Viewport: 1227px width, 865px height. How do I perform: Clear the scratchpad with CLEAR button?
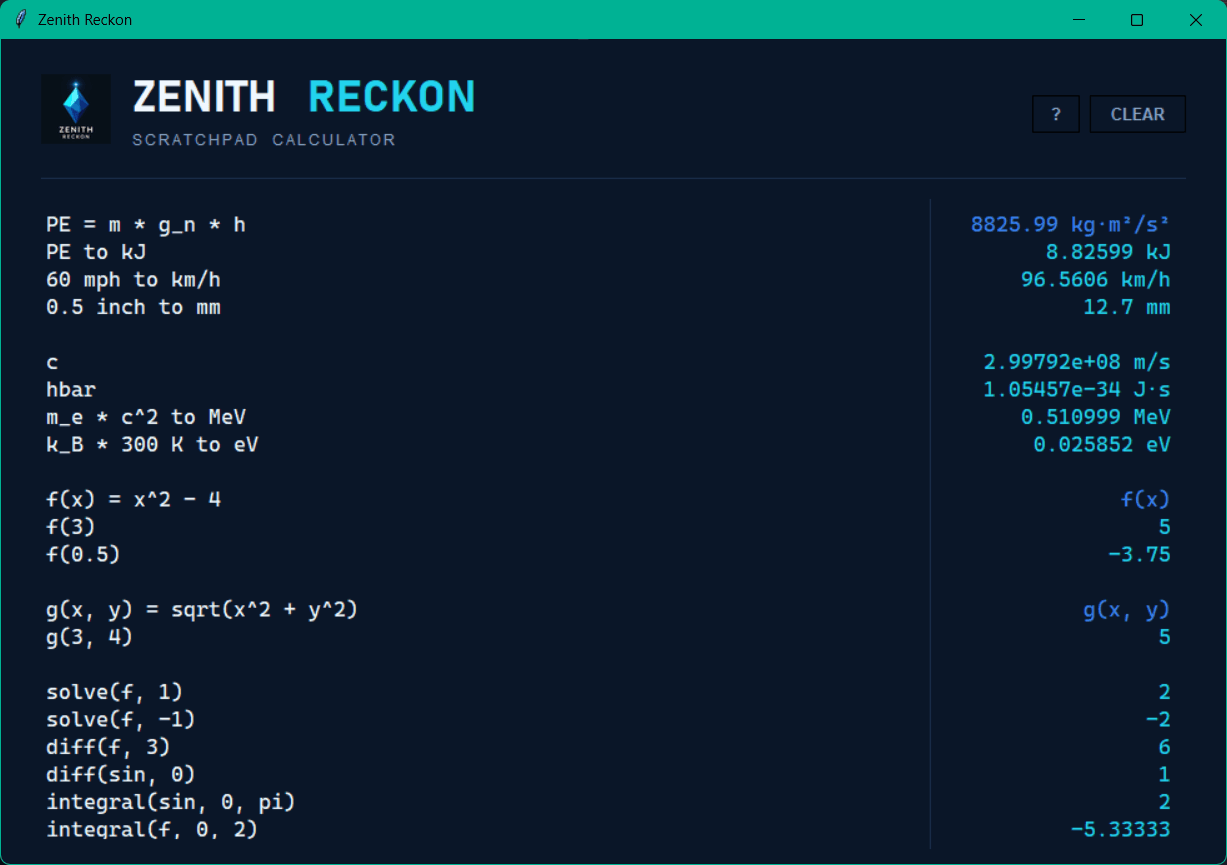[1138, 114]
